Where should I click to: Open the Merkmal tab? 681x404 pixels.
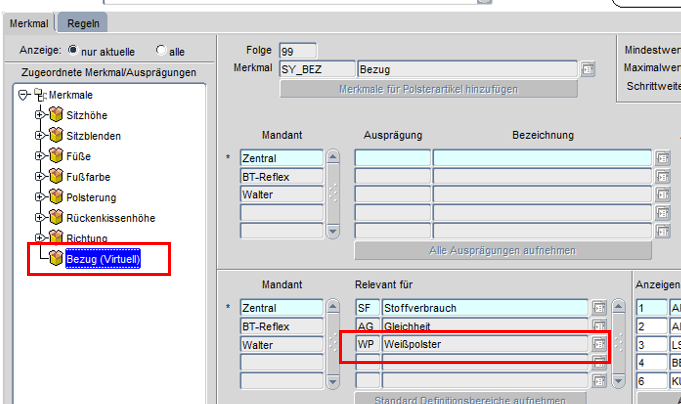click(28, 23)
